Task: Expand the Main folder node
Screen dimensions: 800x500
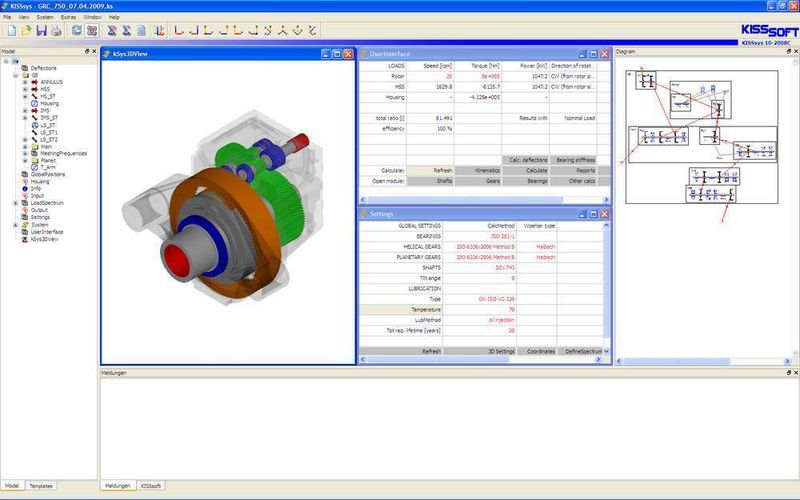Action: click(x=25, y=146)
